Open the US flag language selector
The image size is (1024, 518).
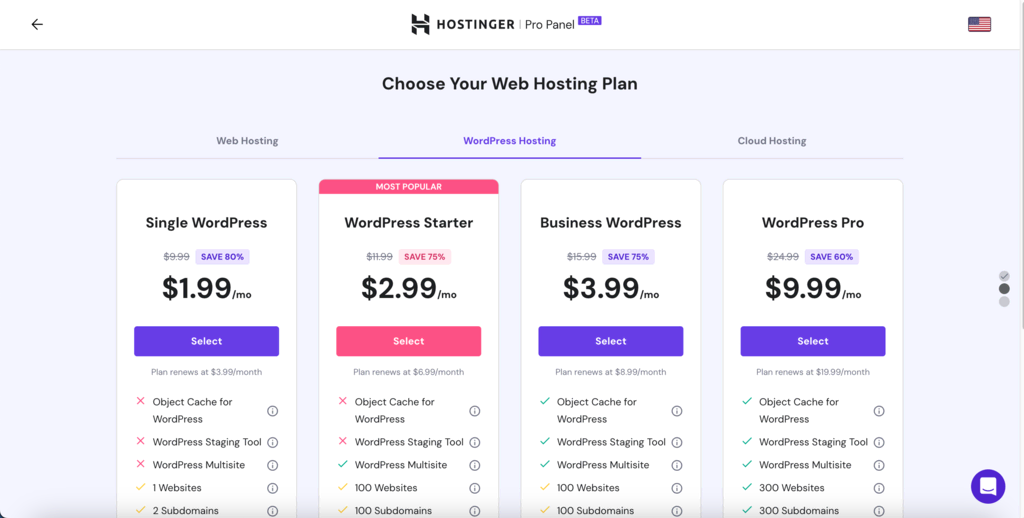[979, 24]
